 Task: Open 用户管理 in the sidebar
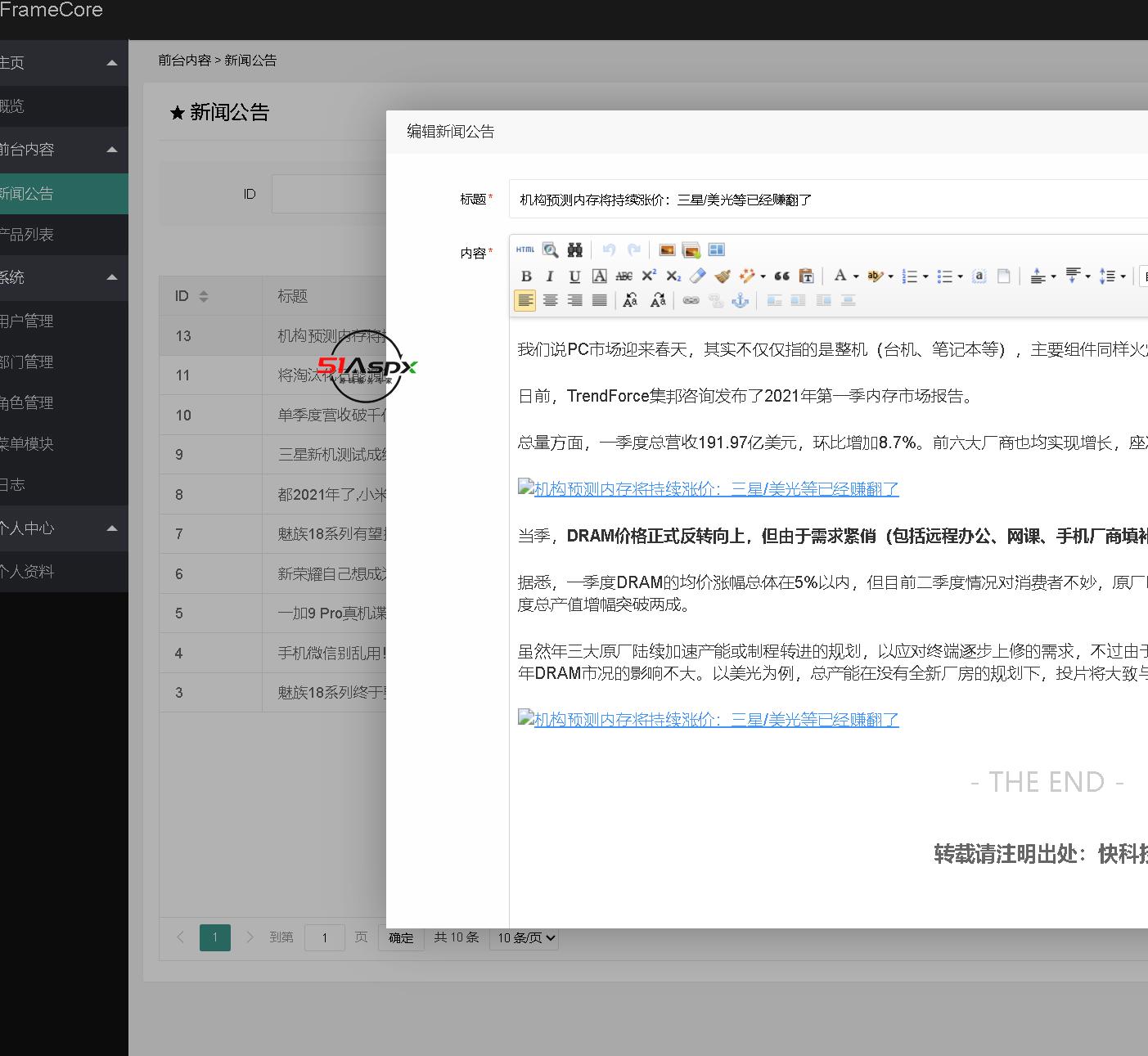64,321
